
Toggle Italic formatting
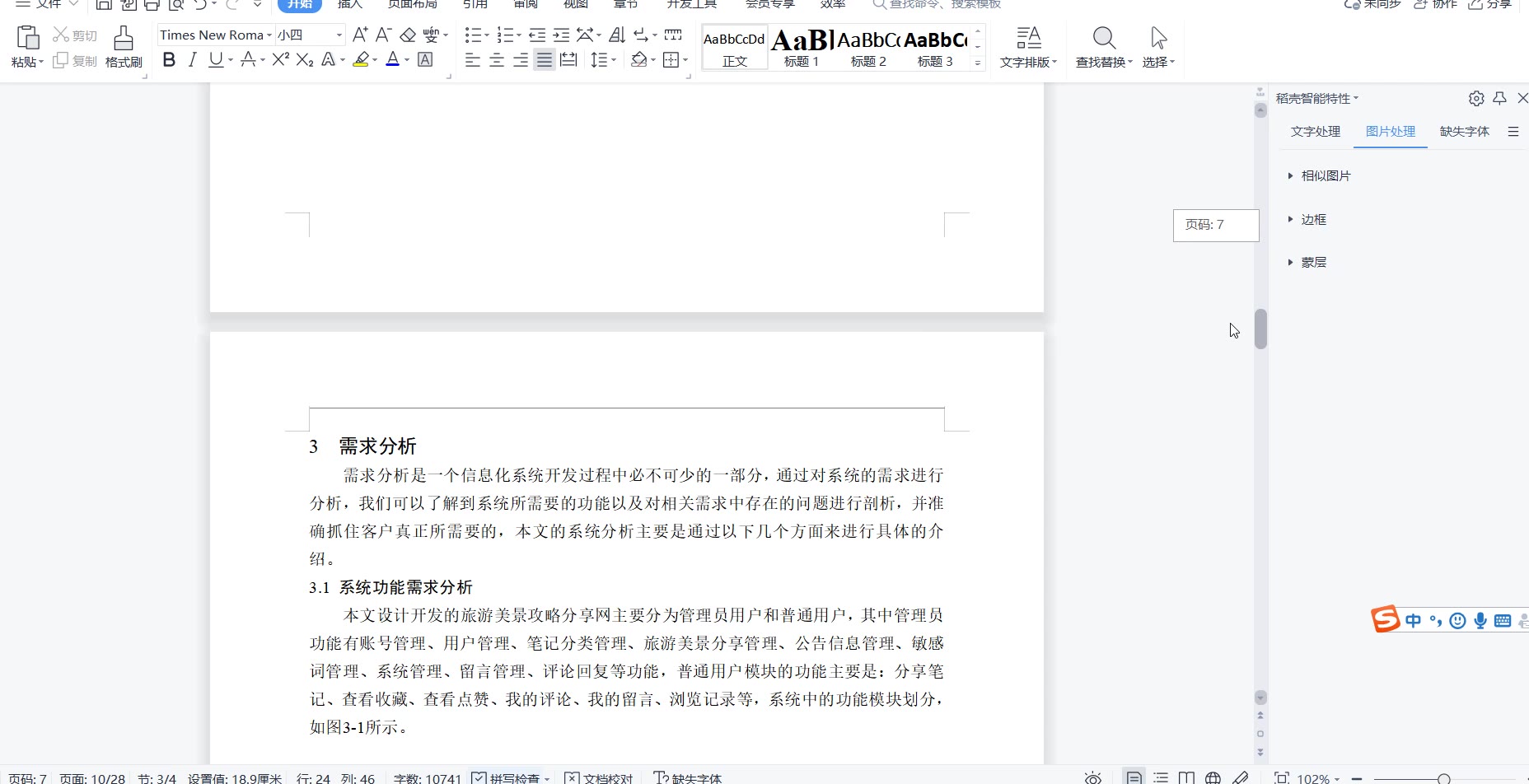(192, 59)
